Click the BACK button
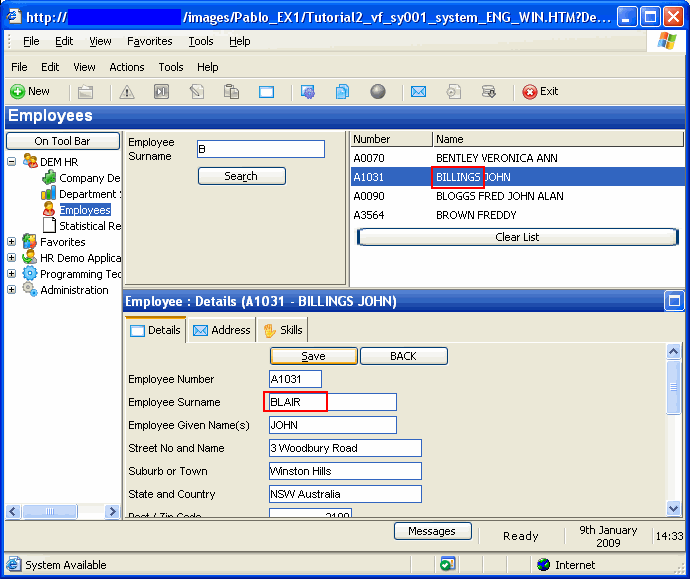690x579 pixels. pyautogui.click(x=404, y=356)
